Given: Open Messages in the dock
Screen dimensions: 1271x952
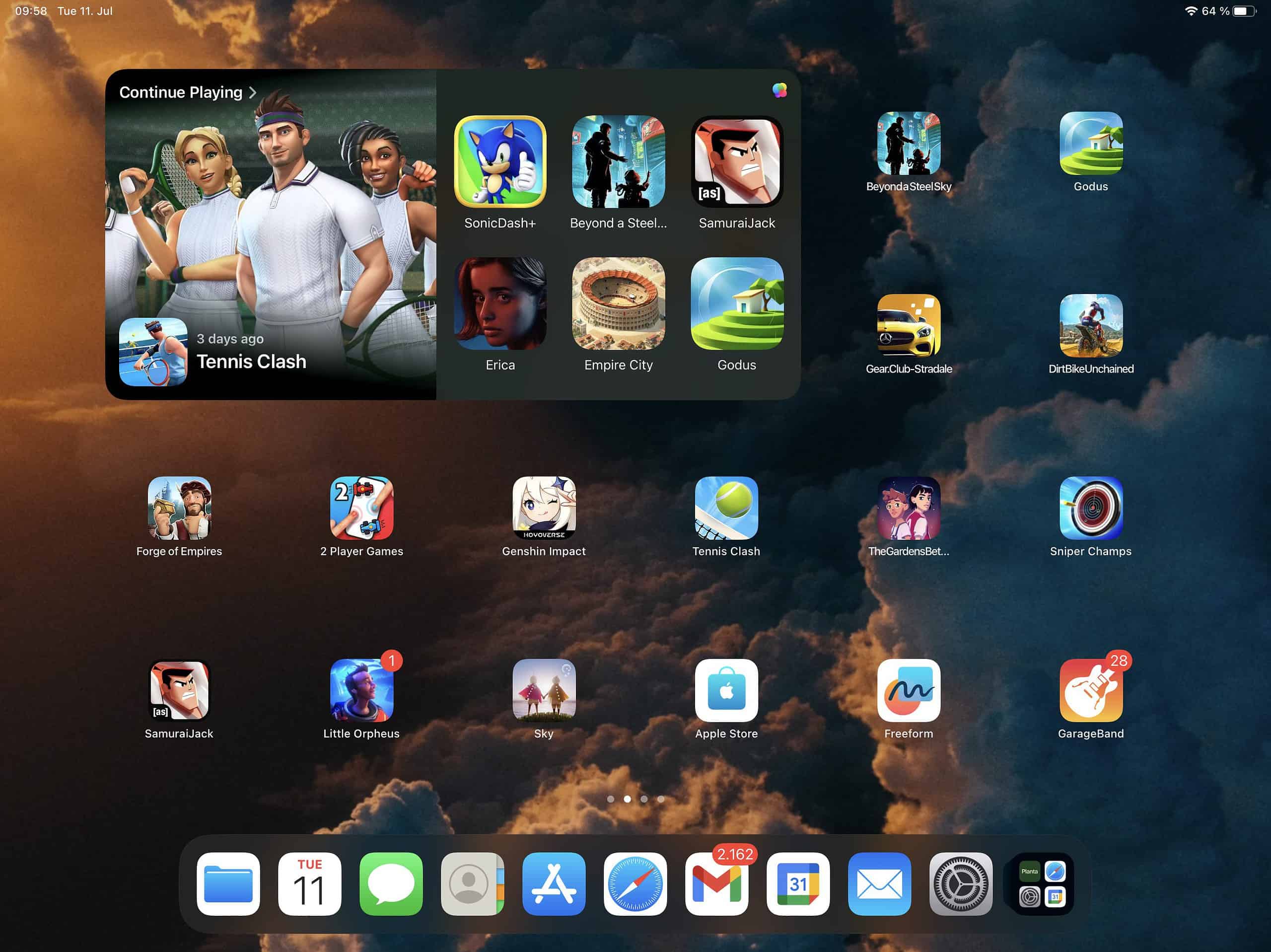Looking at the screenshot, I should click(391, 883).
